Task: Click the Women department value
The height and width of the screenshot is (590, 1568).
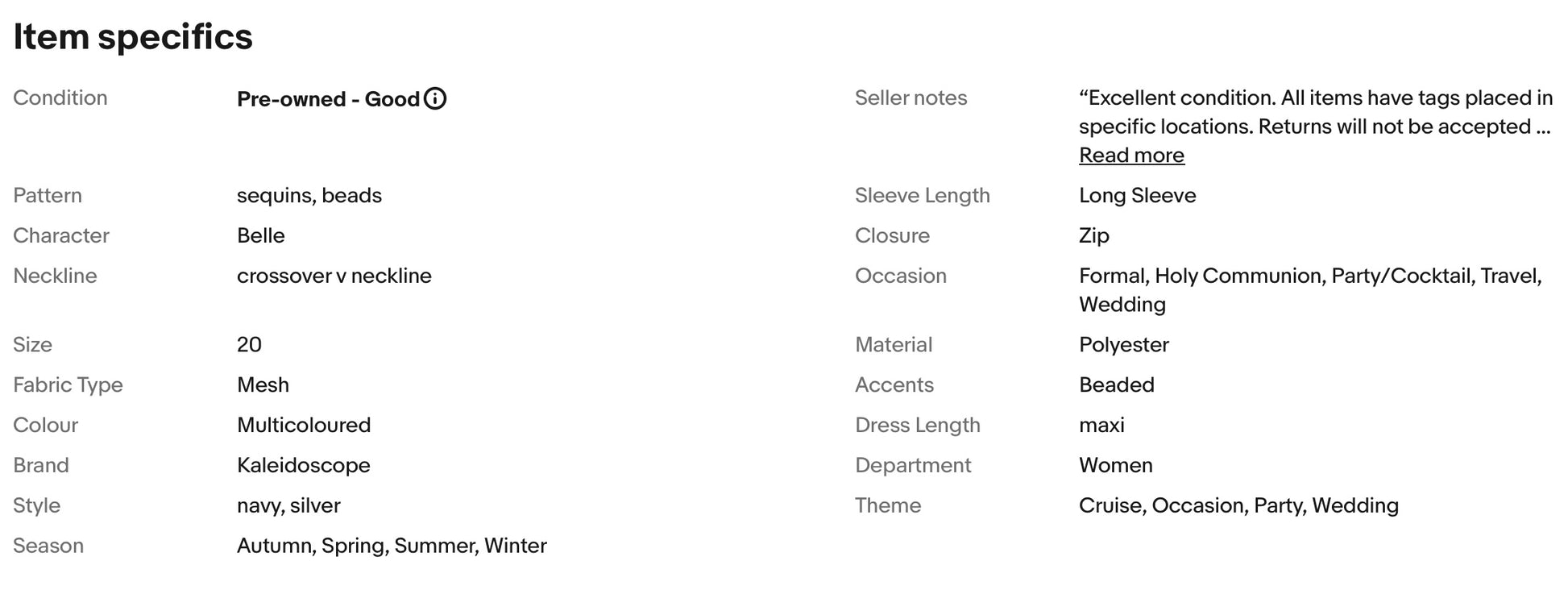Action: pyautogui.click(x=1115, y=465)
